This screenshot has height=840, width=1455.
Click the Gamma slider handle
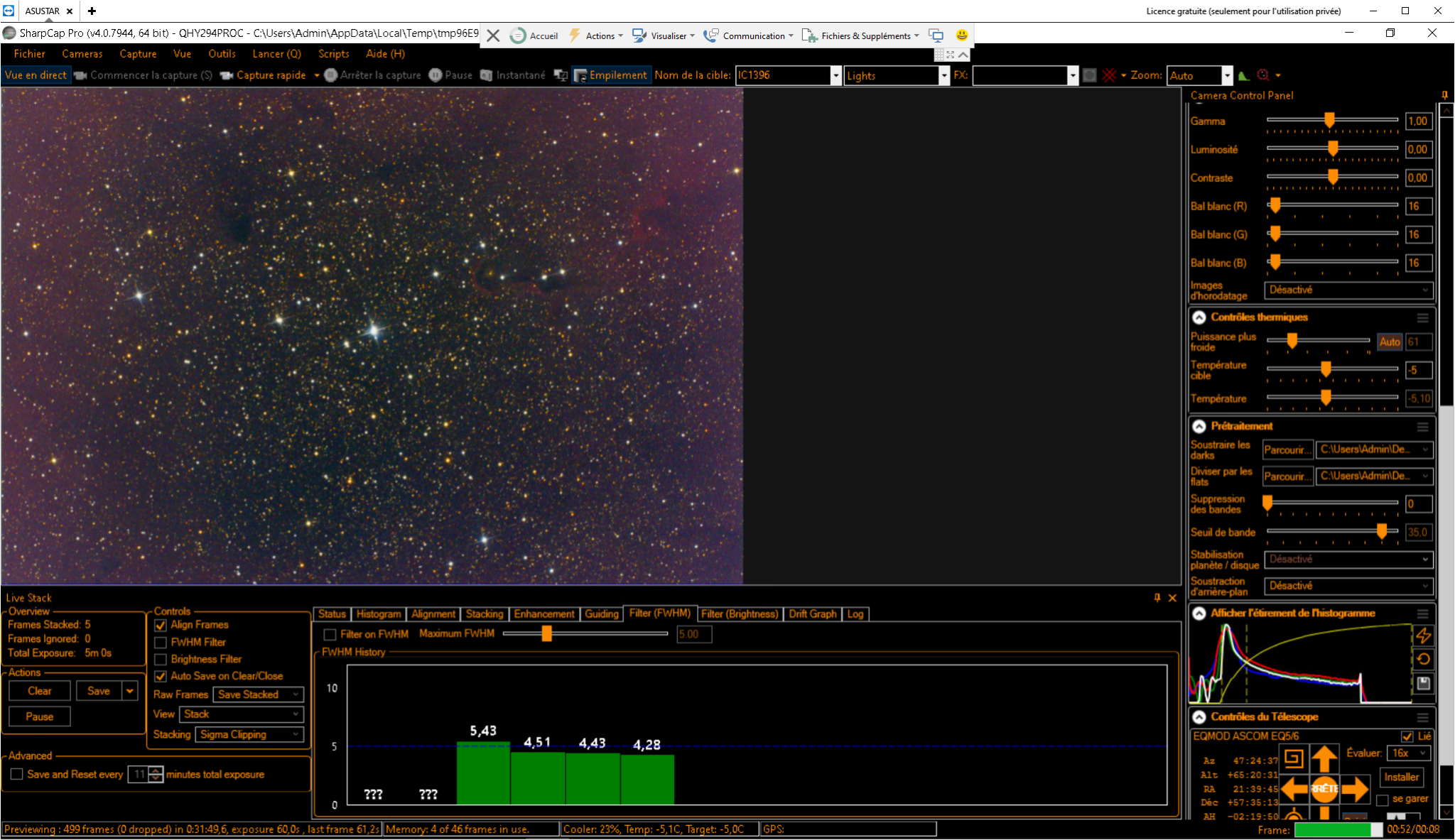point(1329,121)
